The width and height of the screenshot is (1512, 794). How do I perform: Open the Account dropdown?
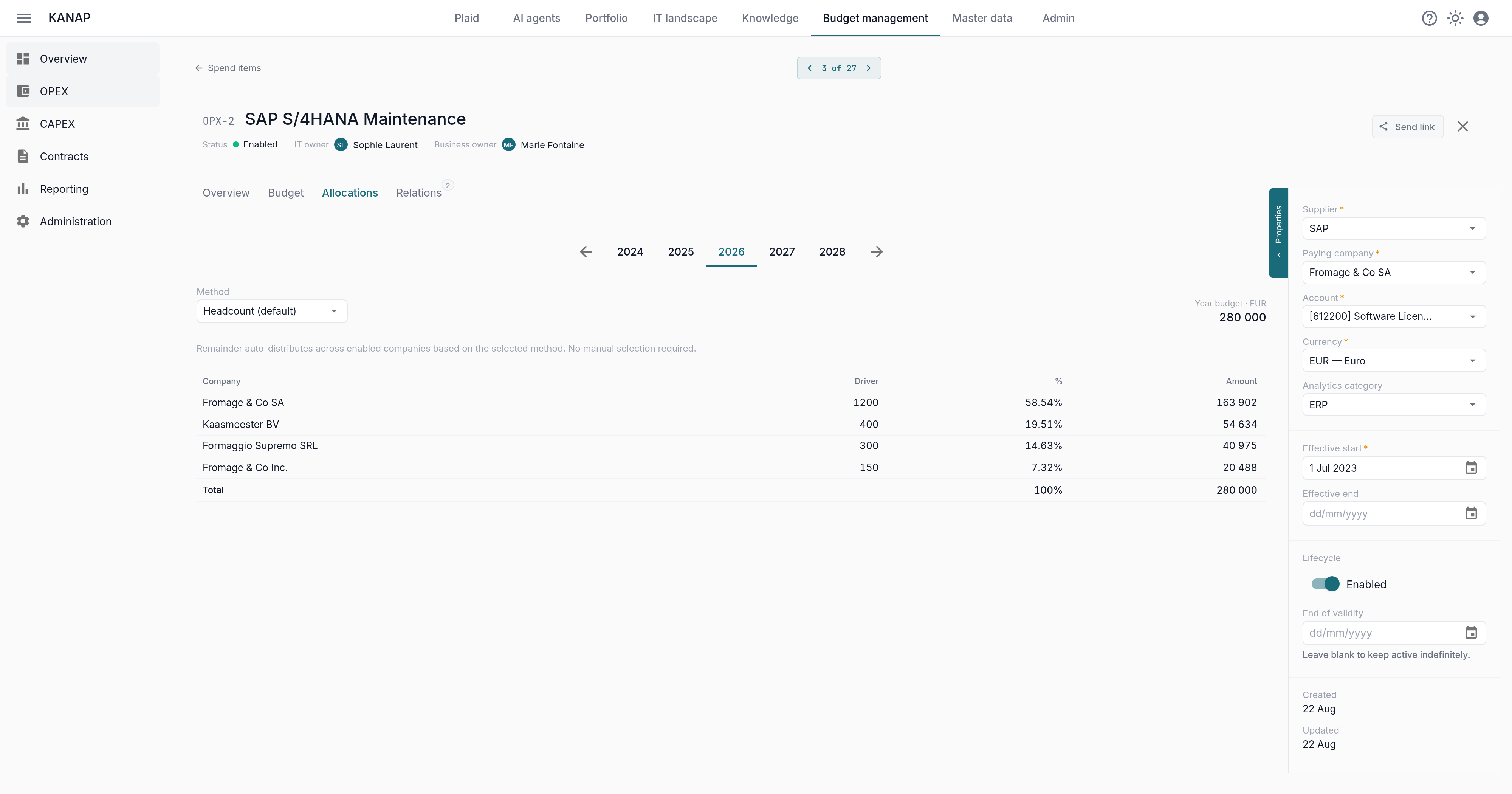click(1394, 316)
